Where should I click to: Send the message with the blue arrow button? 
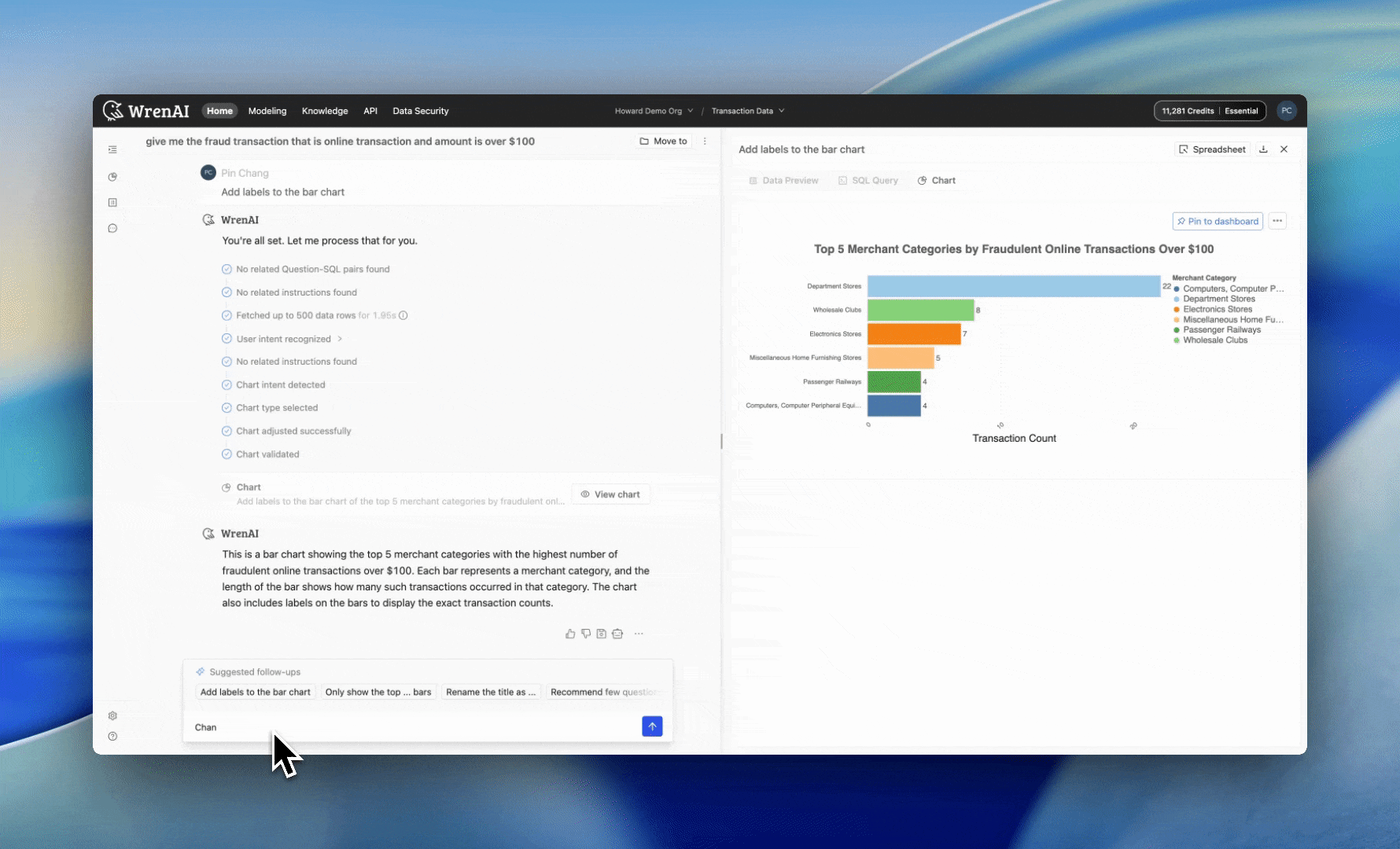tap(652, 726)
